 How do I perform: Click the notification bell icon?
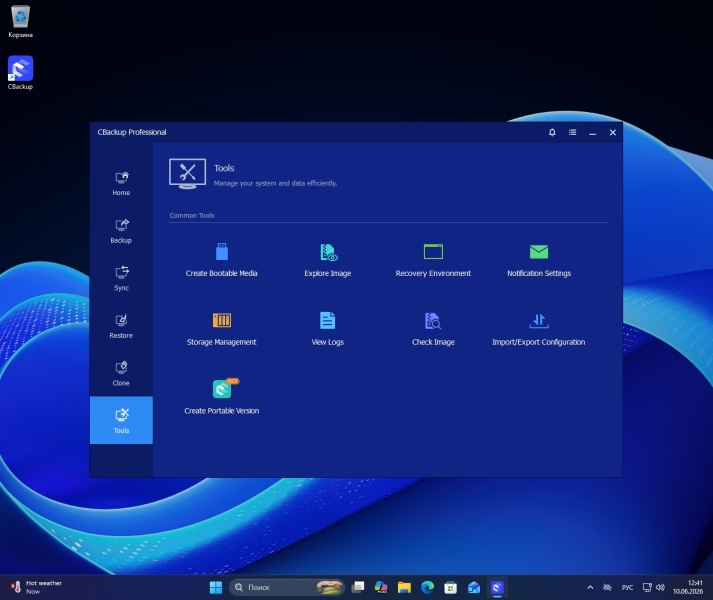[552, 132]
